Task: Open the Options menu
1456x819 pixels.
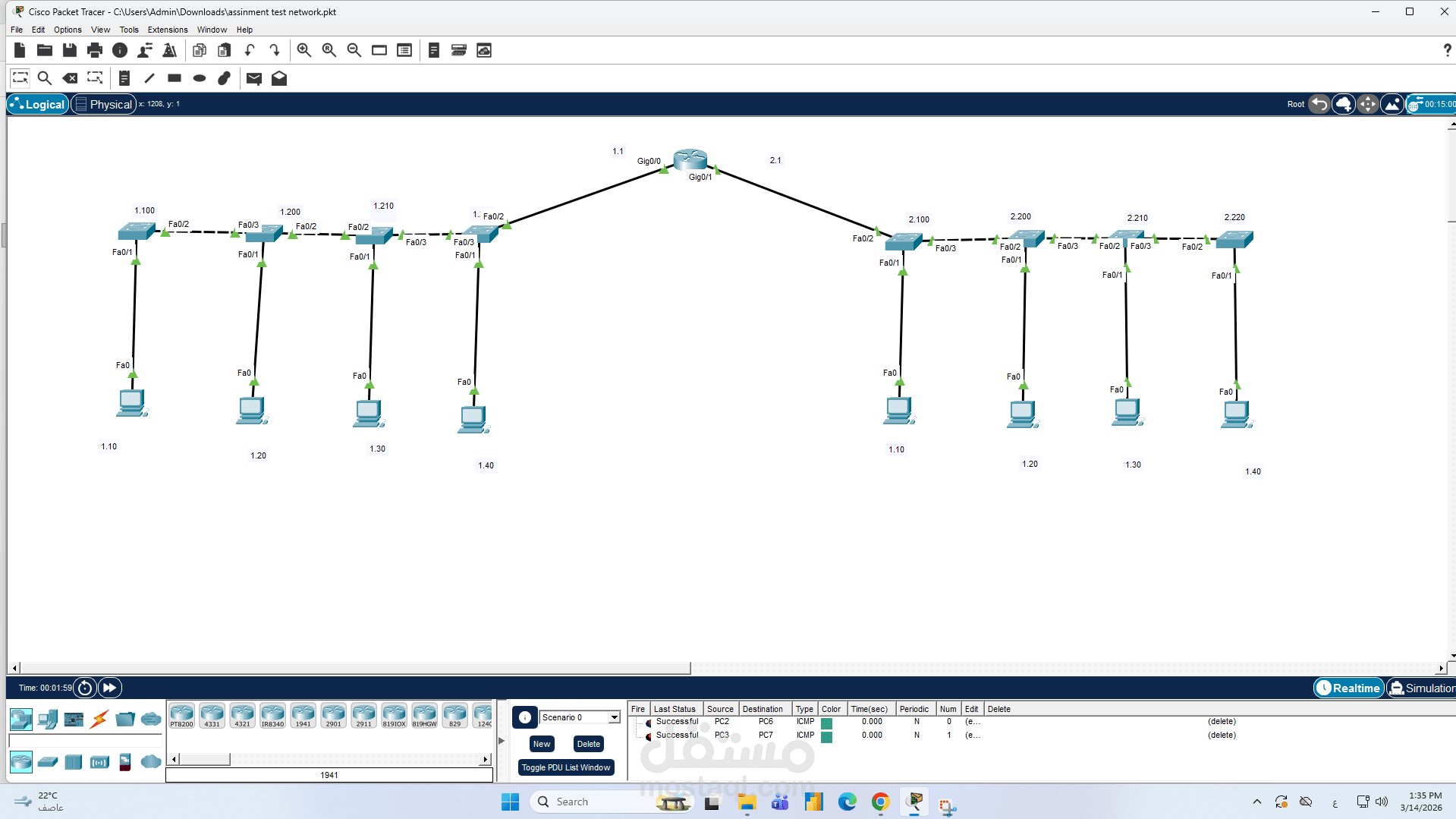Action: pos(67,30)
